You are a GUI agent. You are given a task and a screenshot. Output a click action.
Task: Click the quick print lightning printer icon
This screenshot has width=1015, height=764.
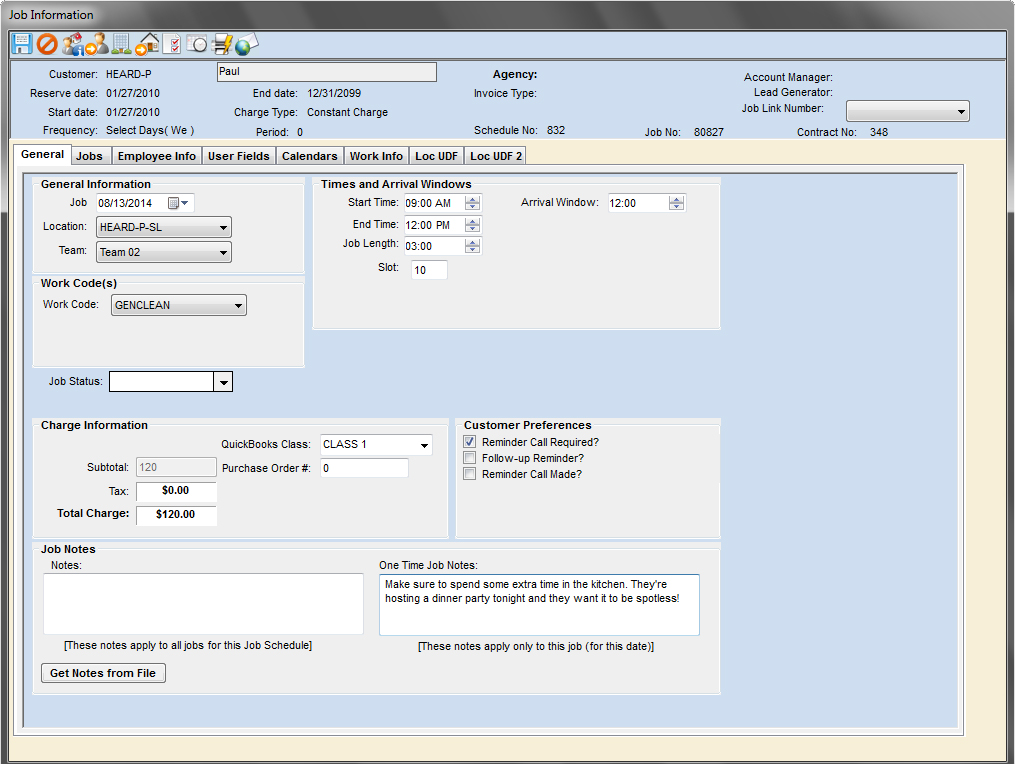click(x=222, y=44)
